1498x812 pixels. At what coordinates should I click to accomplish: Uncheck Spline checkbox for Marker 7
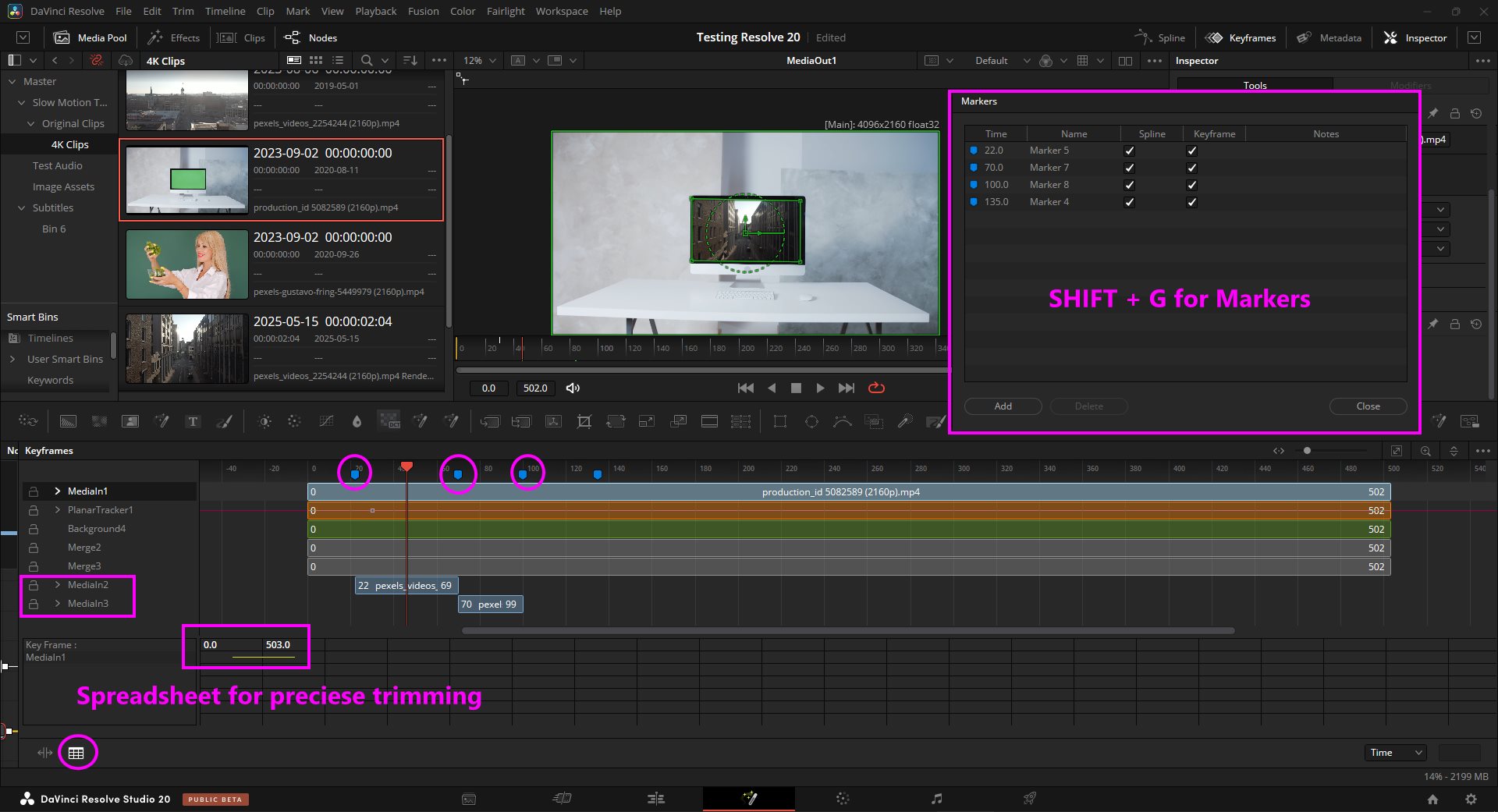click(1129, 168)
